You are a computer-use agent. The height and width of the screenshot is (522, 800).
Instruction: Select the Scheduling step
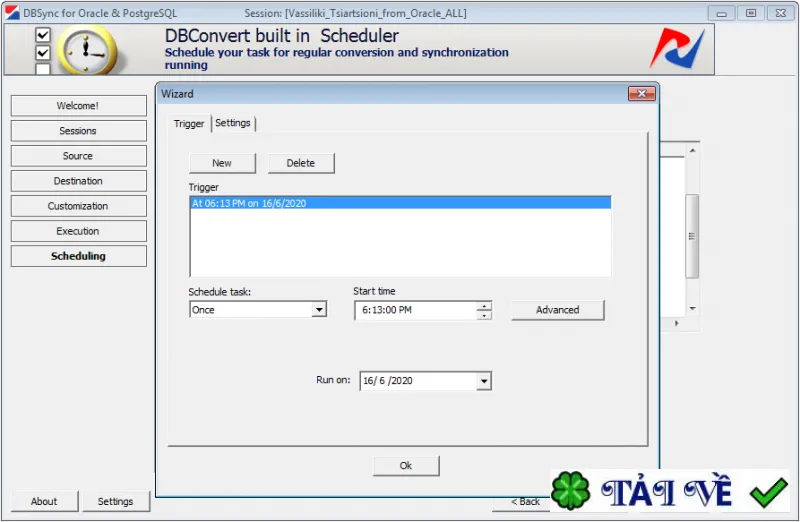click(x=79, y=256)
